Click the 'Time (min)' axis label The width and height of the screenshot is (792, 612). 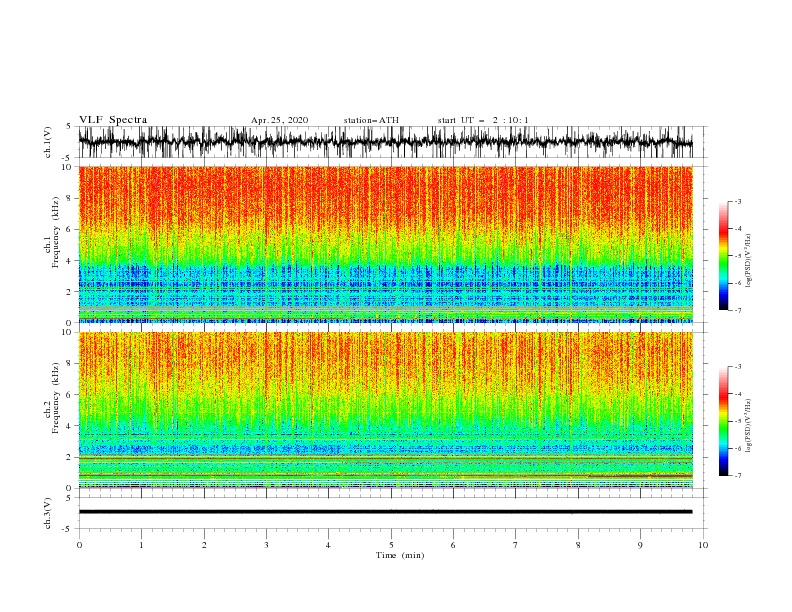pyautogui.click(x=400, y=555)
